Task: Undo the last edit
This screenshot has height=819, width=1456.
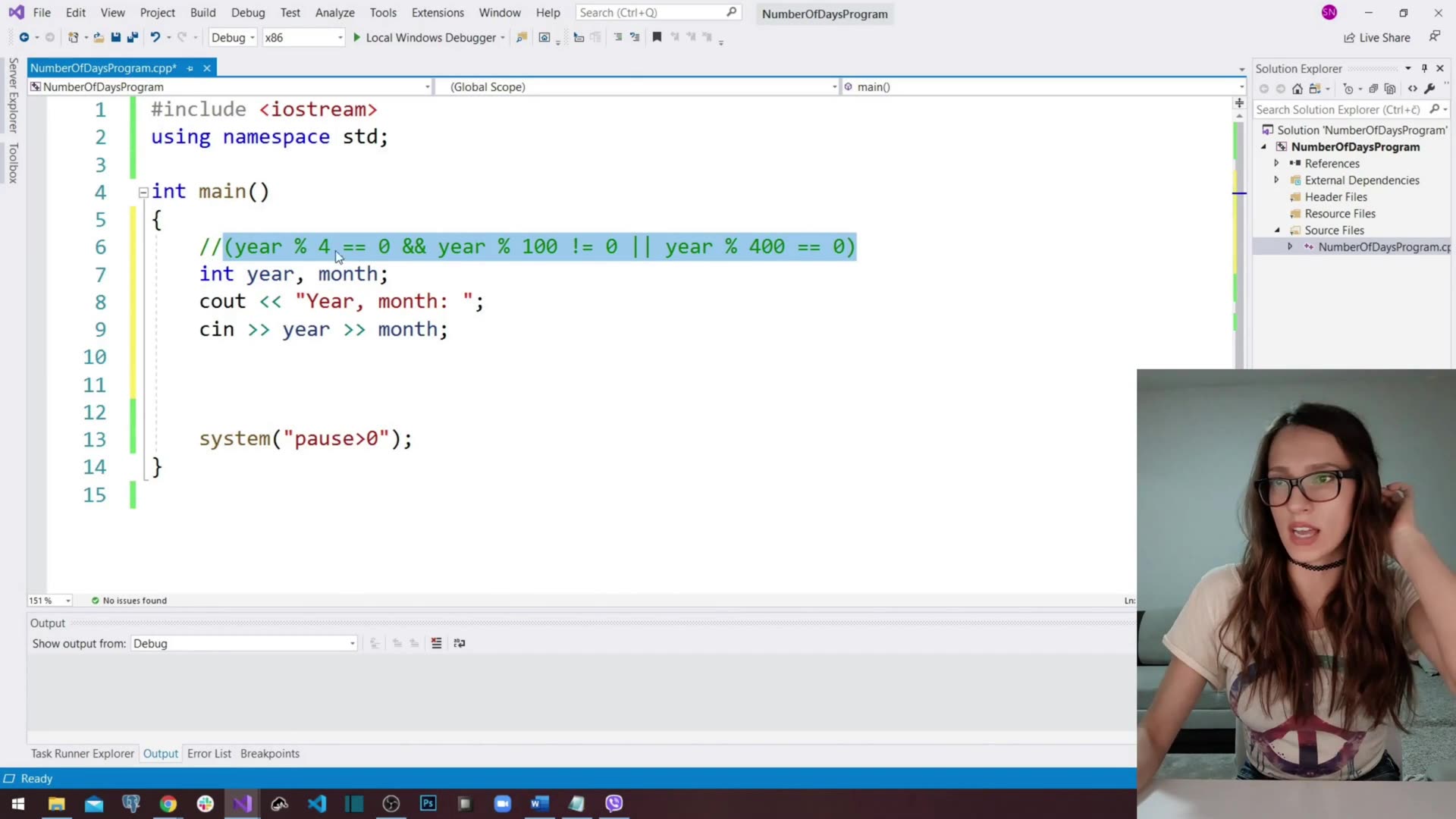Action: click(x=155, y=37)
